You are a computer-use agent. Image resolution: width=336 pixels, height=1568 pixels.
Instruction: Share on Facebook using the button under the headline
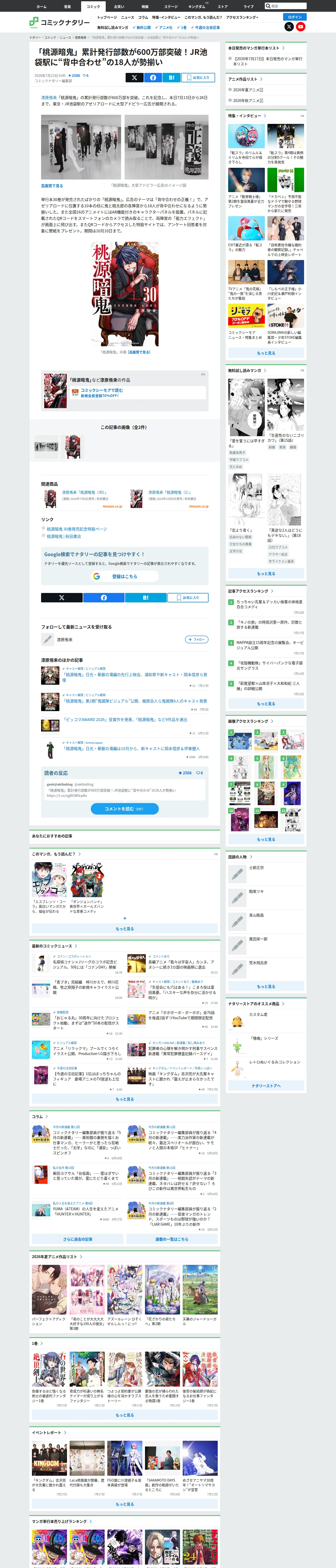153,77
